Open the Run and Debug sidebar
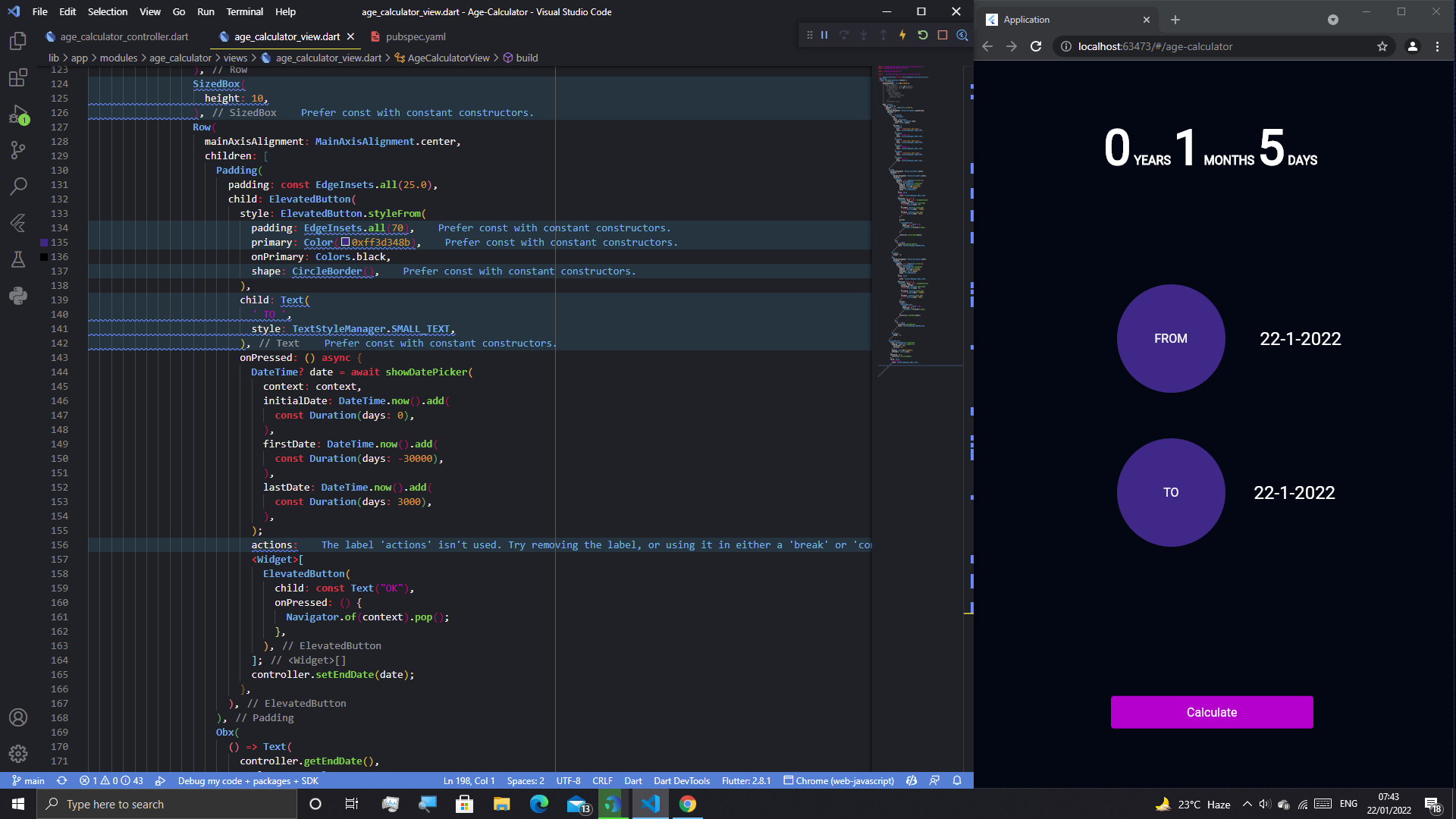Screen dimensions: 1456x819 point(18,115)
